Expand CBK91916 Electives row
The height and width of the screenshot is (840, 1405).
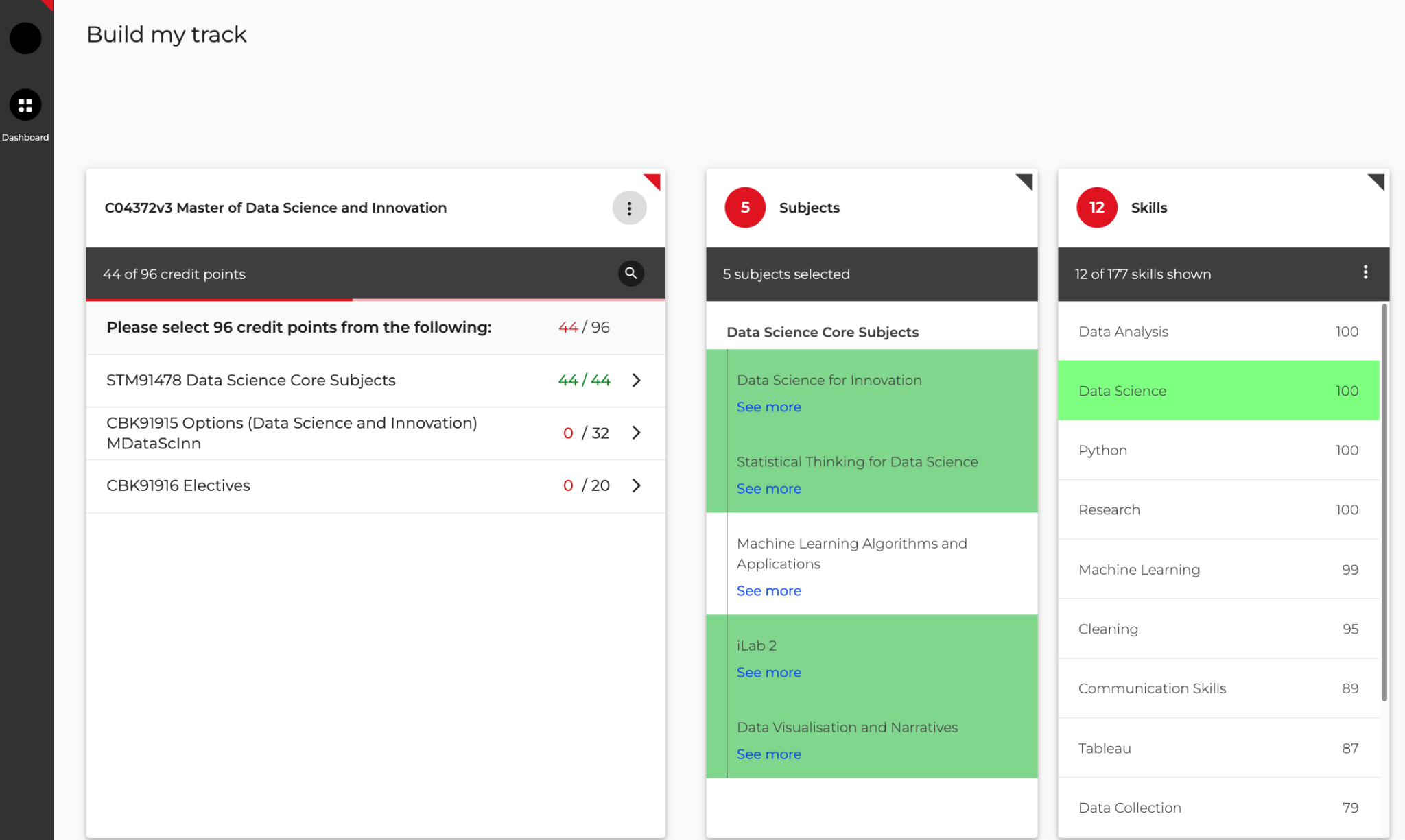636,485
